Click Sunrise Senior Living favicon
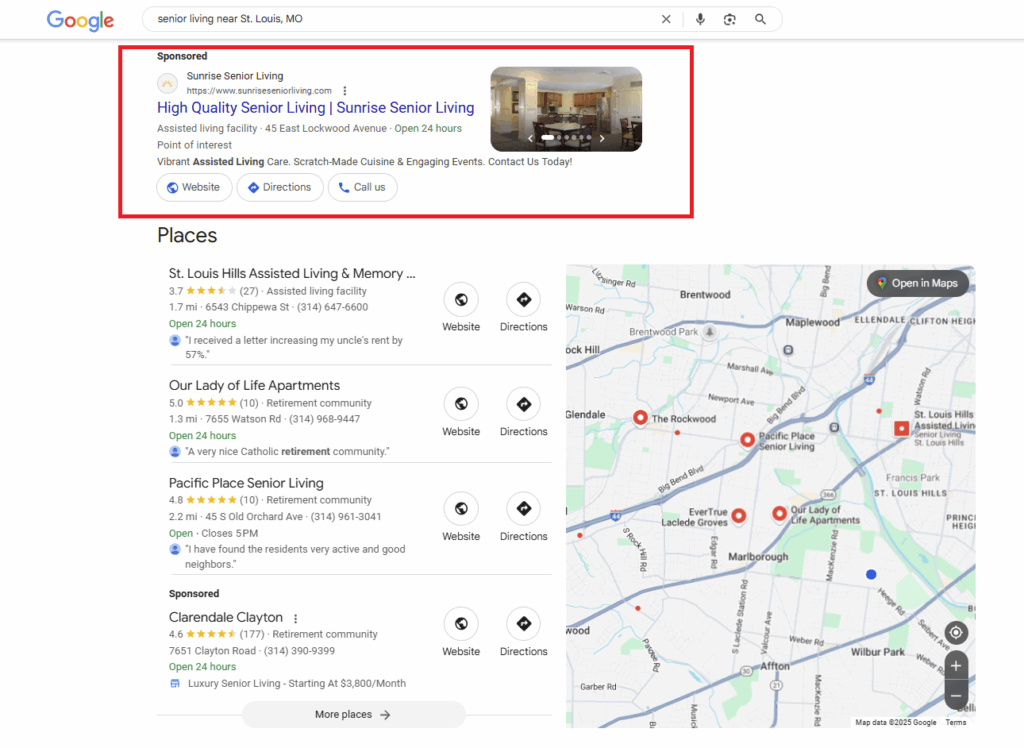Screen dimensions: 1024x748 pos(167,84)
